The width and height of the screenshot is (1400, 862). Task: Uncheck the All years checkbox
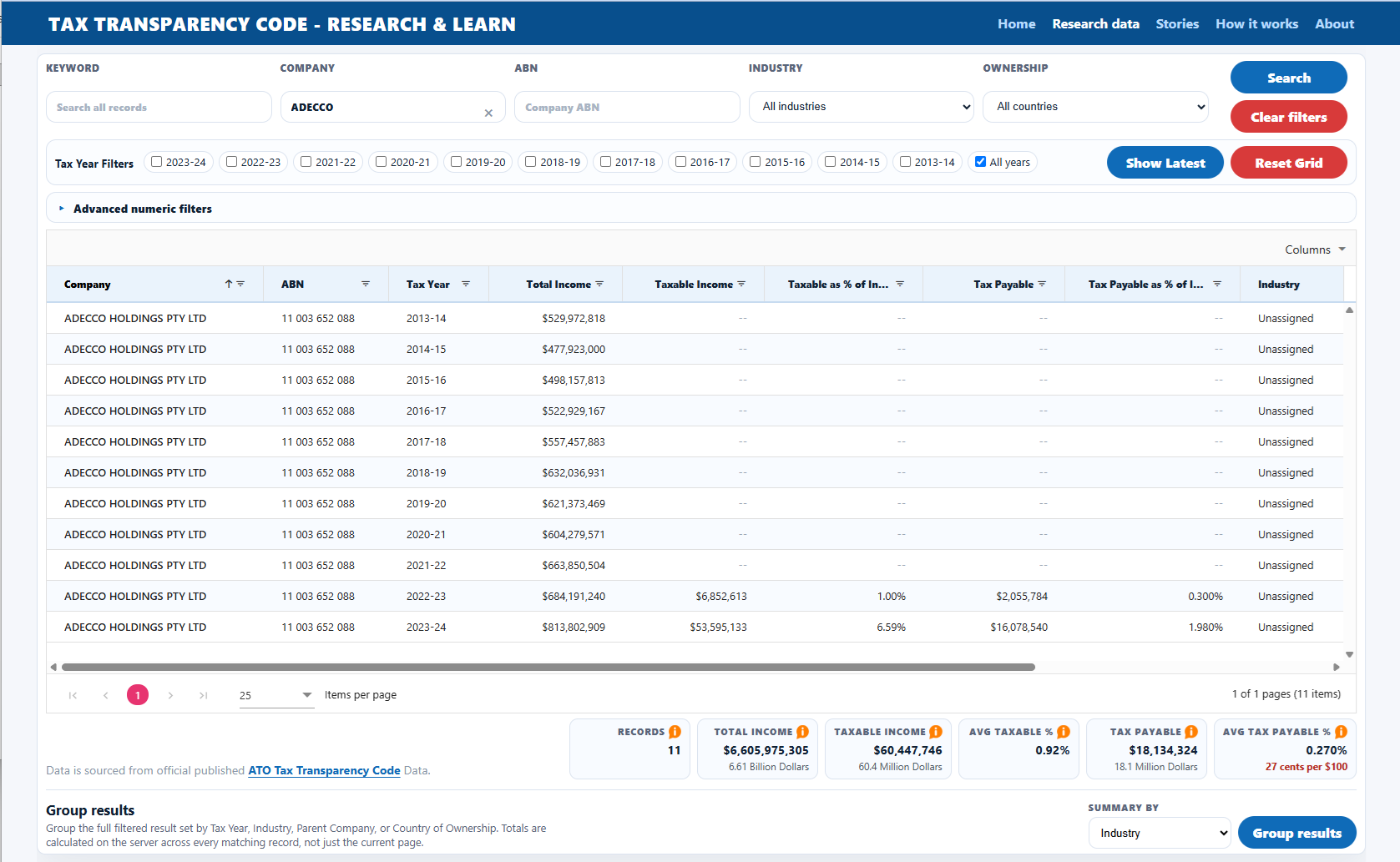pyautogui.click(x=980, y=162)
